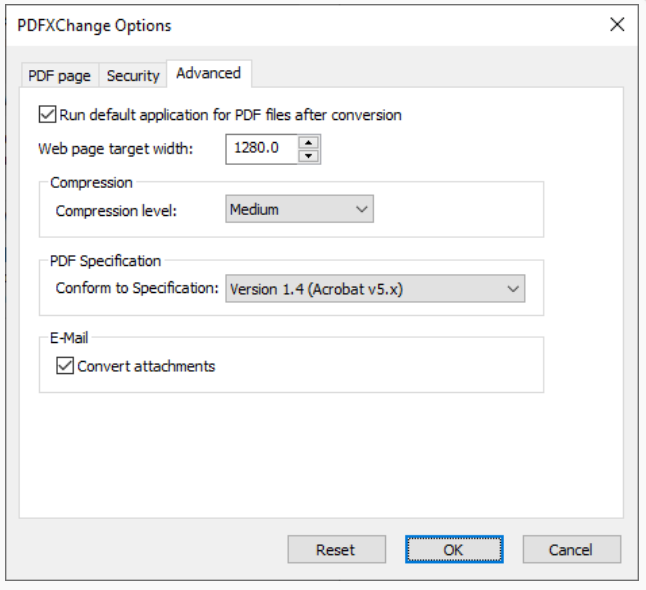Uncheck the Convert attachments checkbox
This screenshot has width=646, height=590.
click(65, 366)
